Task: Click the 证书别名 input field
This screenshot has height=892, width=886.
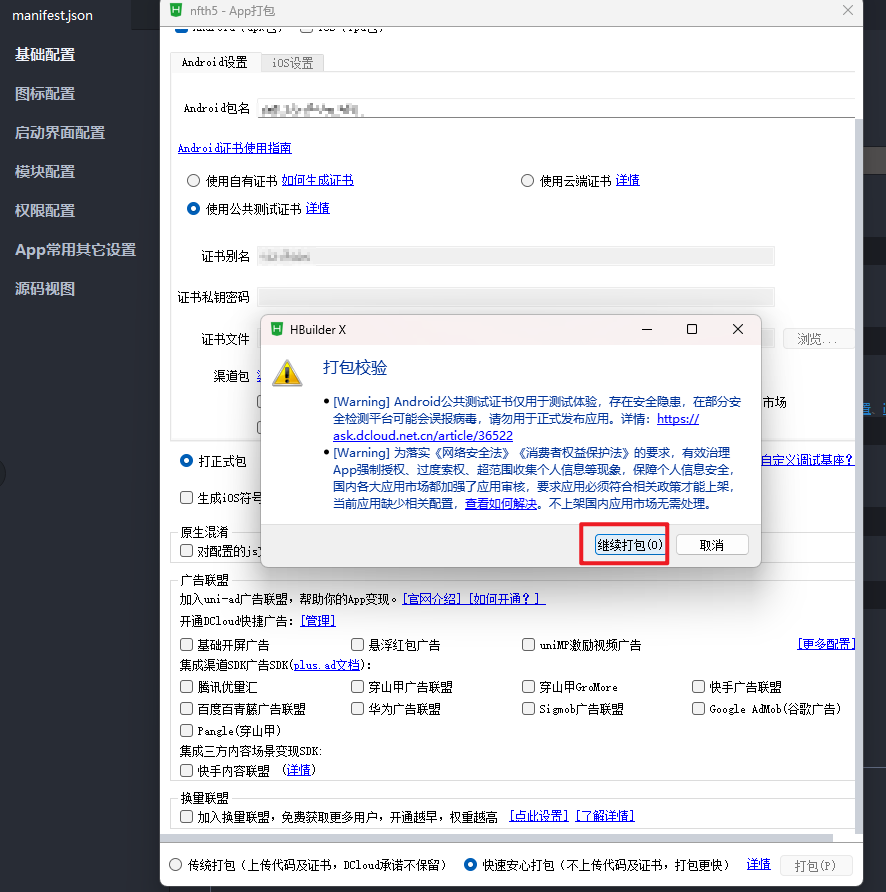Action: pyautogui.click(x=516, y=256)
